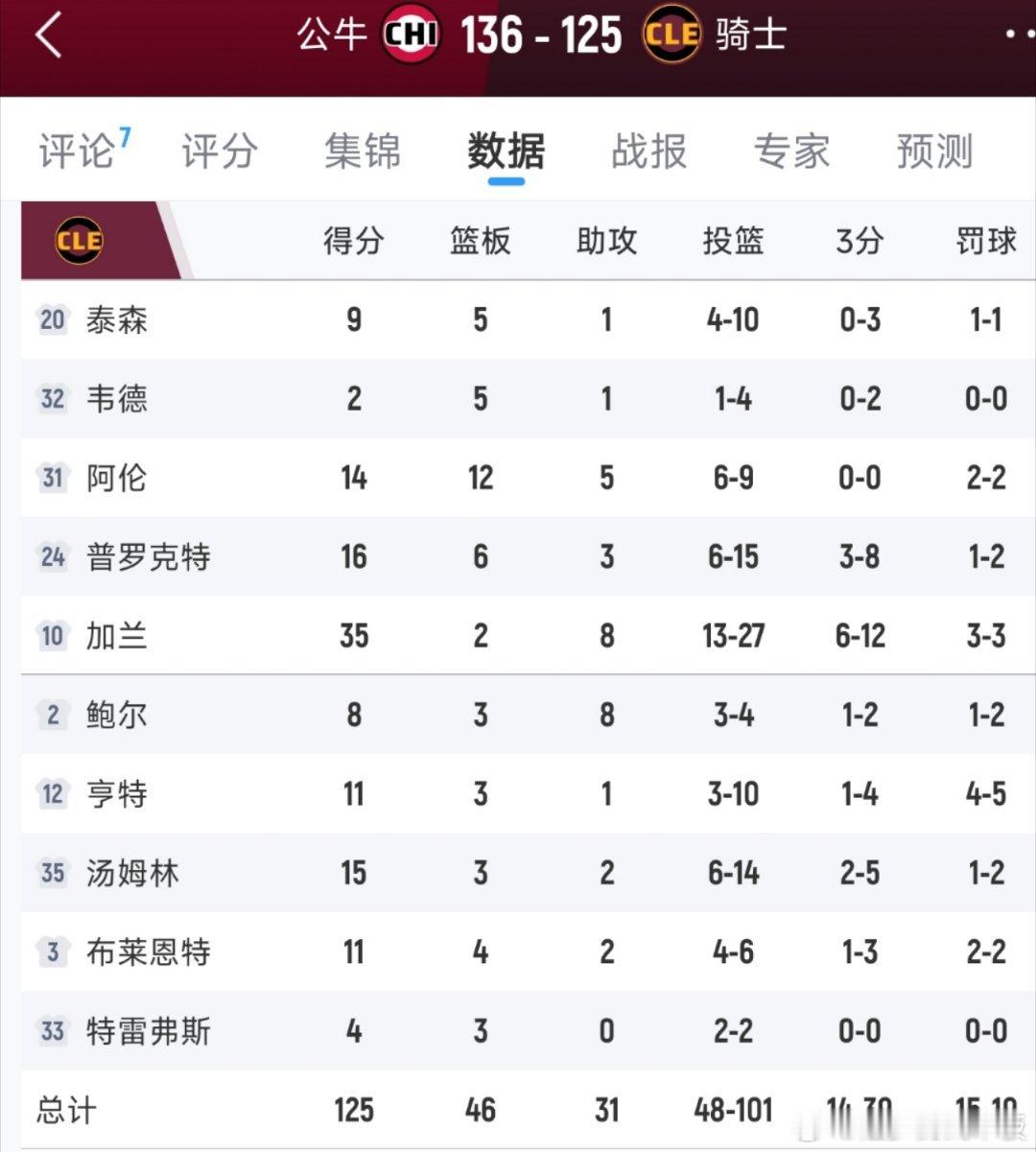
Task: Open the more options dots menu
Action: click(1019, 35)
